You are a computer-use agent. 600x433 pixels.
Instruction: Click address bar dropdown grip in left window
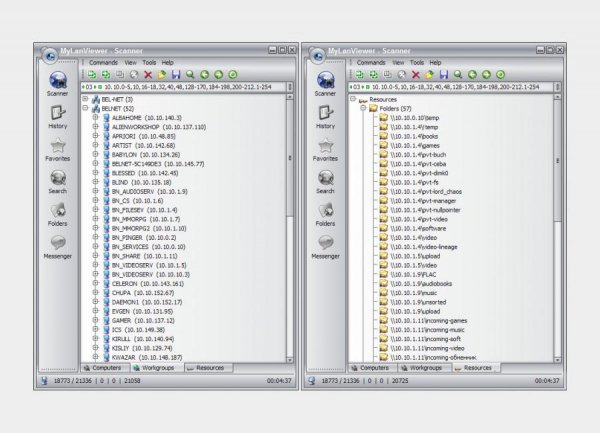[x=290, y=87]
